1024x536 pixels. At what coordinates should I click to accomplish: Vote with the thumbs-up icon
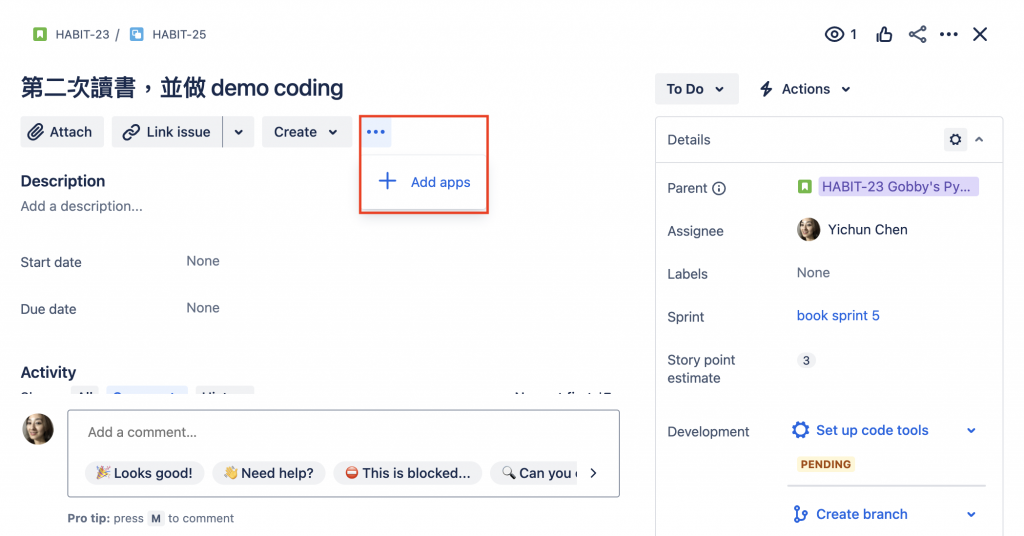click(884, 34)
